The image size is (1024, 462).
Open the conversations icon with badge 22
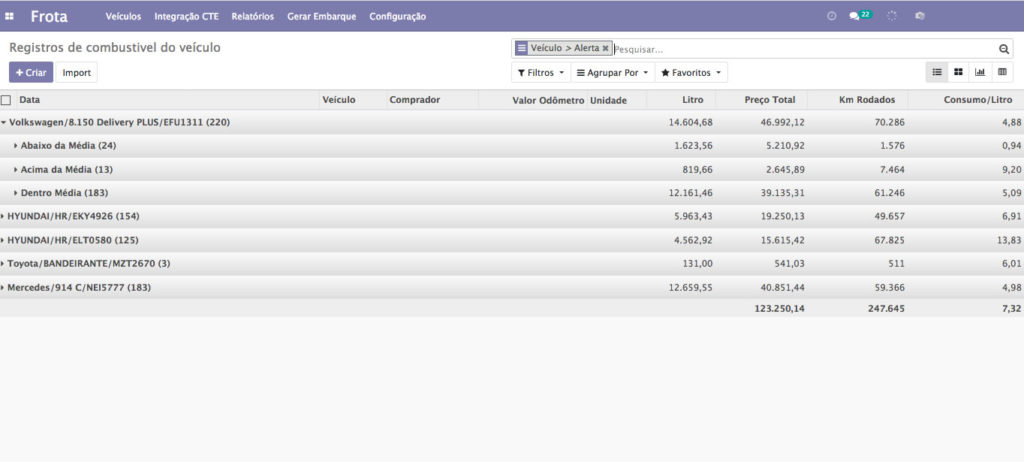[859, 16]
